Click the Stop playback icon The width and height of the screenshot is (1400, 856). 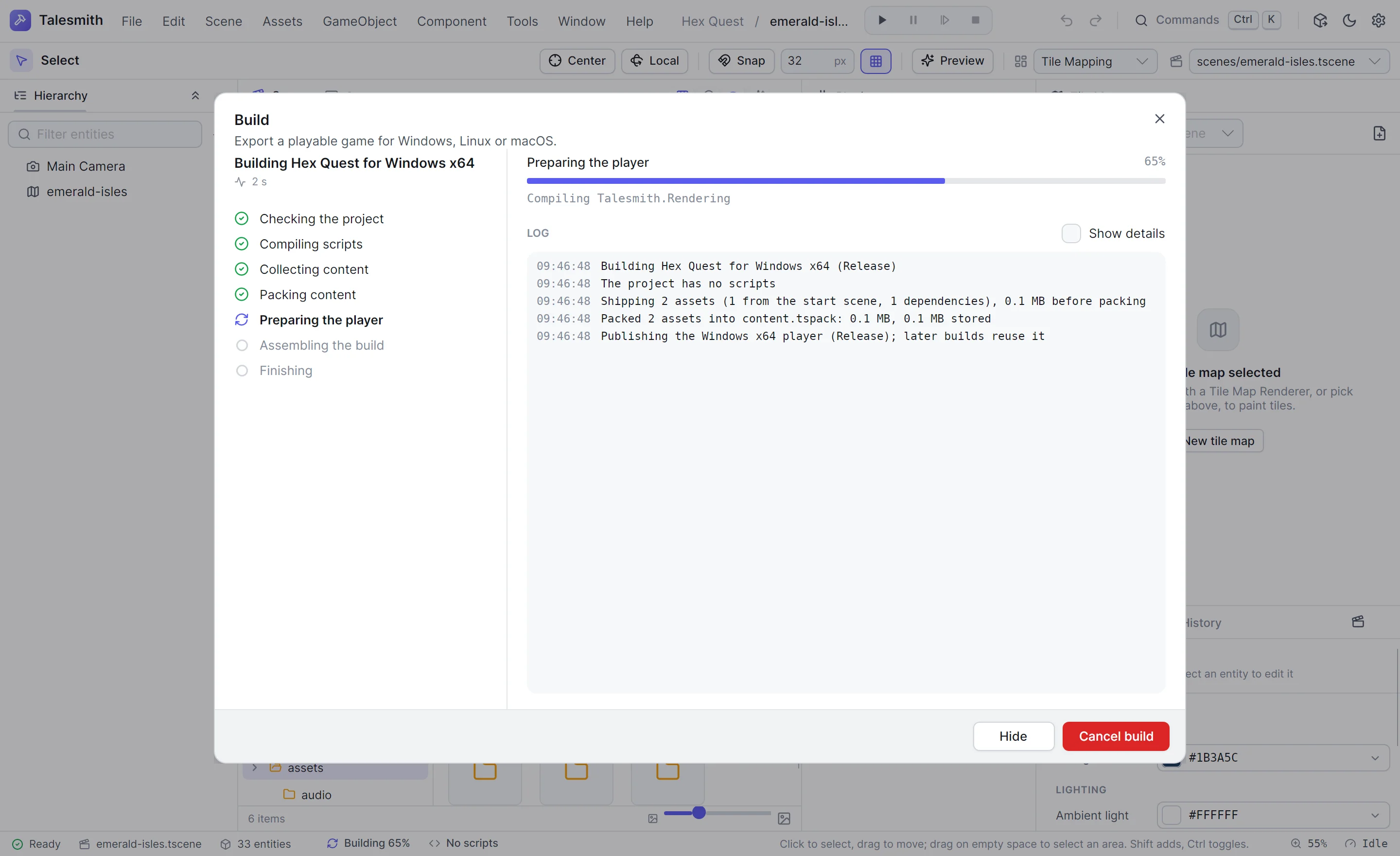click(976, 20)
